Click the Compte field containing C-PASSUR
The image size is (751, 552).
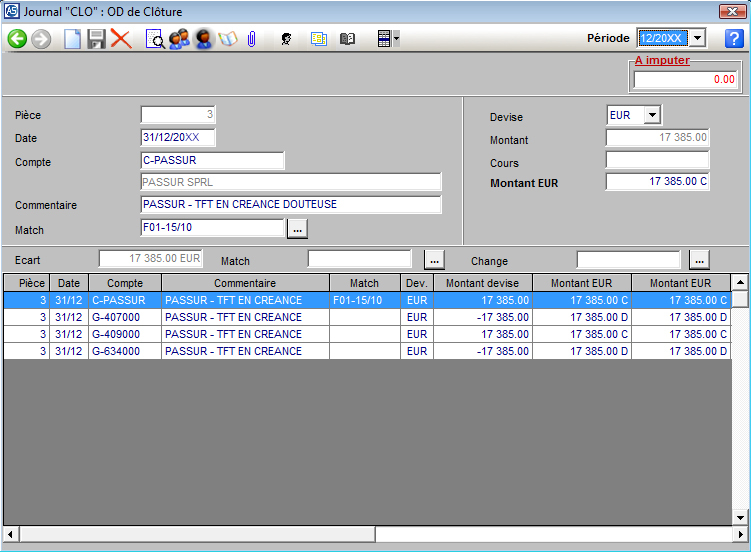click(212, 160)
